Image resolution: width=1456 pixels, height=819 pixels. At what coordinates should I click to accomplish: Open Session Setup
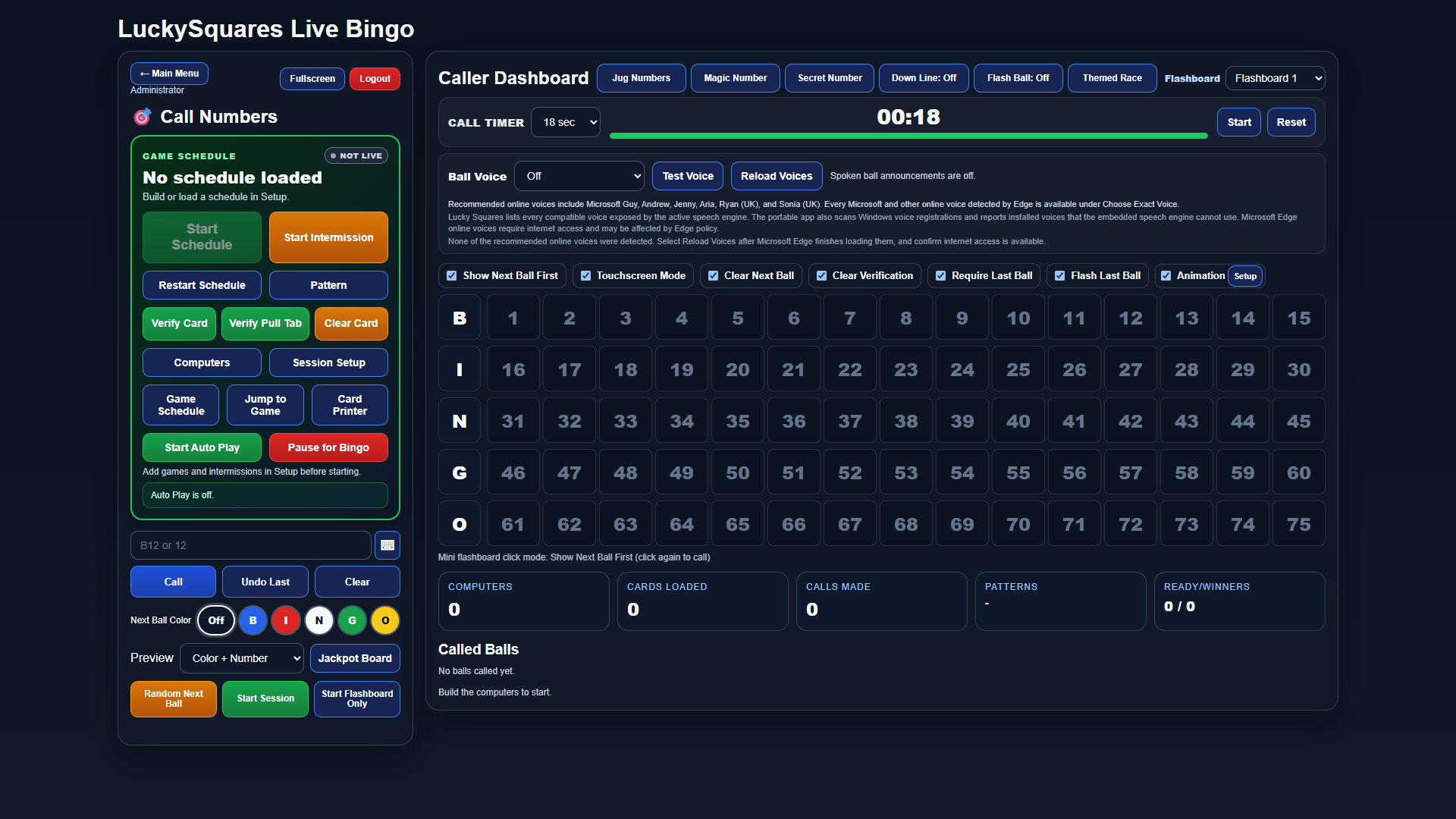tap(328, 362)
